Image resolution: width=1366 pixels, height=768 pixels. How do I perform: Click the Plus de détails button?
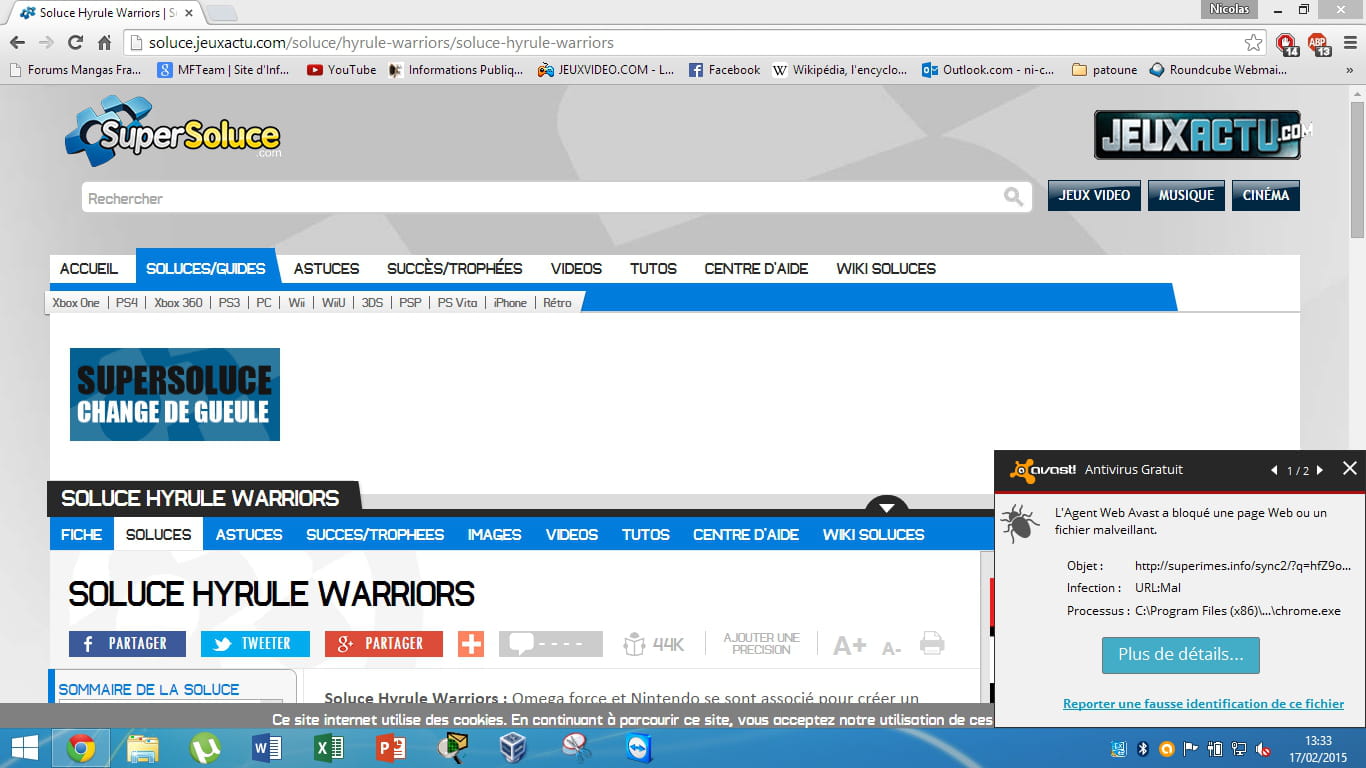click(1180, 655)
